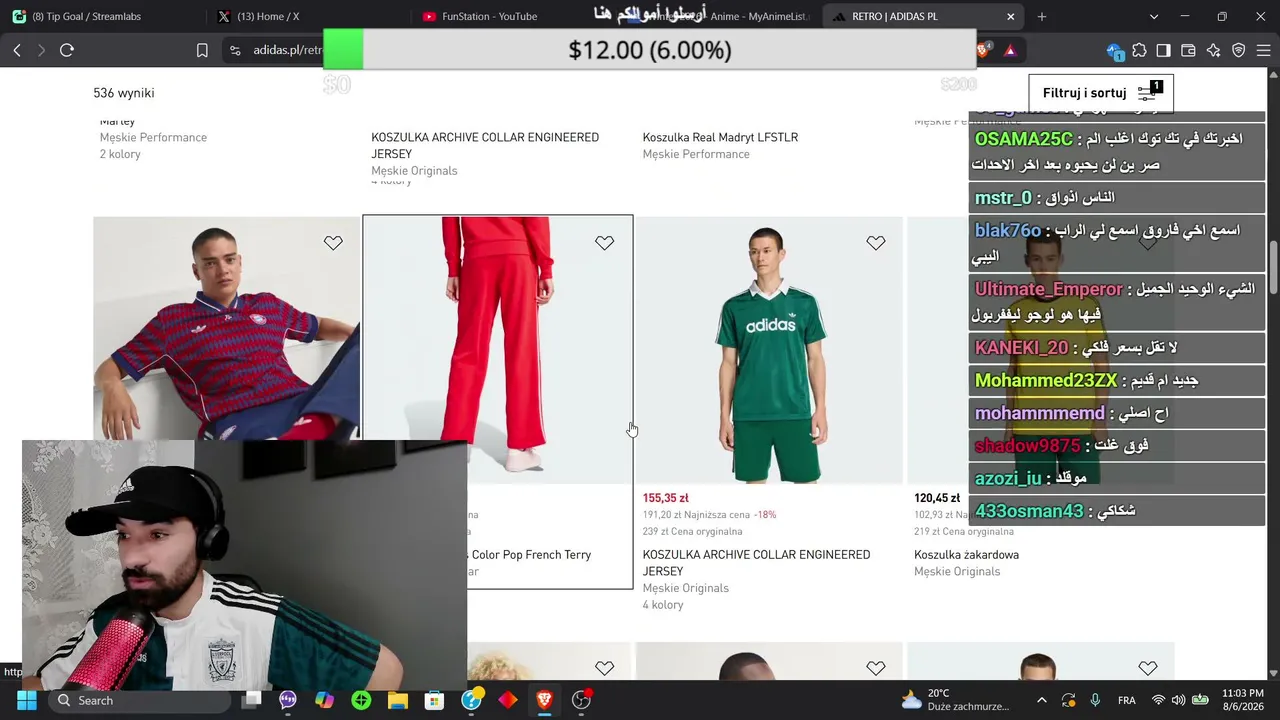The width and height of the screenshot is (1280, 720).
Task: Open the Brave browser taskbar icon
Action: point(544,700)
